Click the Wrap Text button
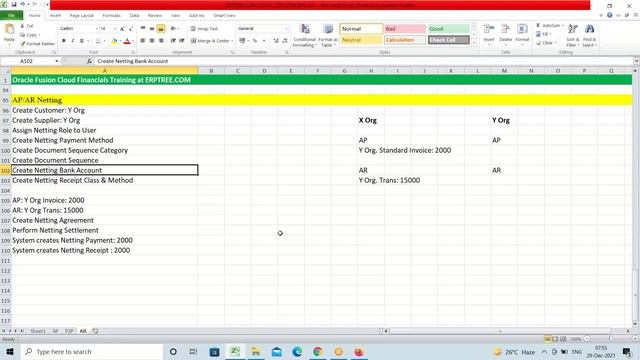640x360 pixels. pyautogui.click(x=204, y=29)
